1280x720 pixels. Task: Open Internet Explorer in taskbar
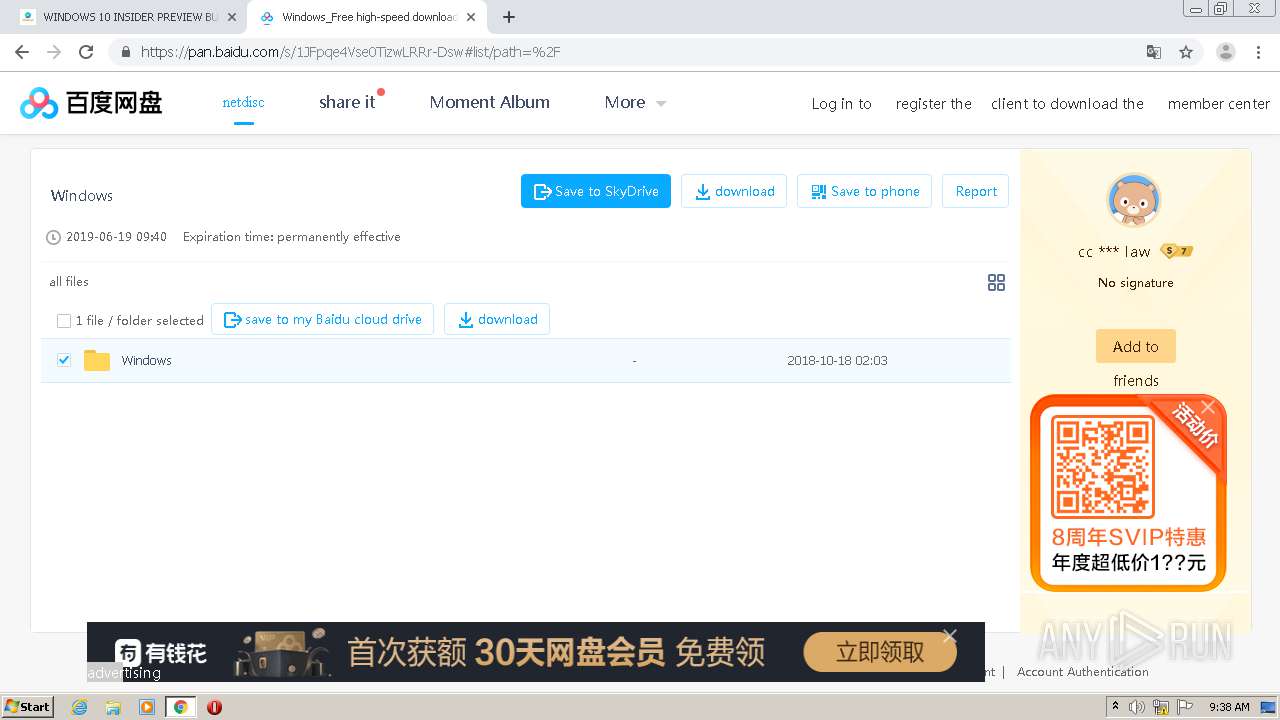click(79, 707)
